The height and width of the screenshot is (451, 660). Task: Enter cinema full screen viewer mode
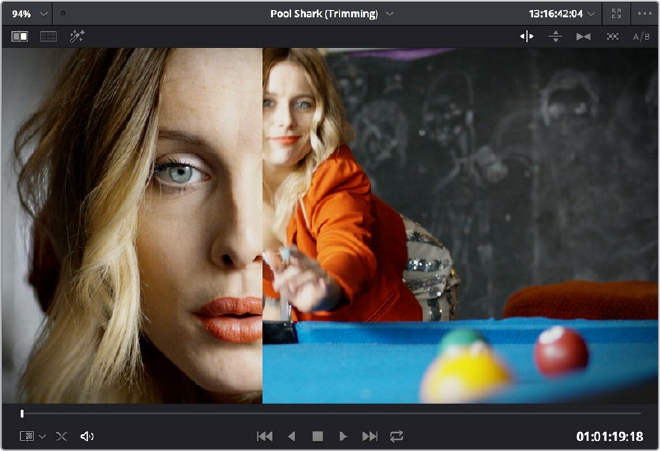[616, 13]
